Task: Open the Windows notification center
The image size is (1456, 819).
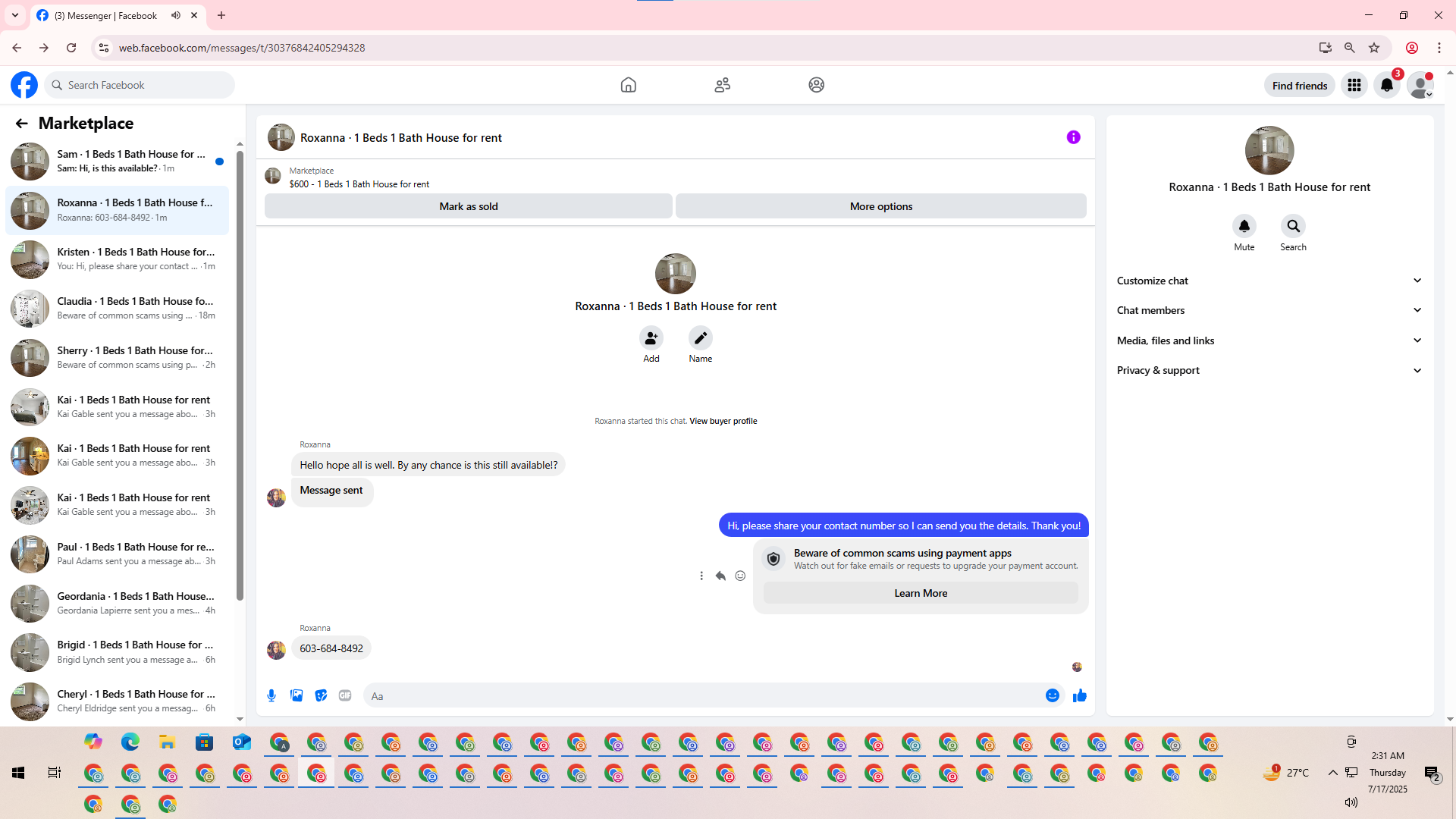Action: [1432, 773]
